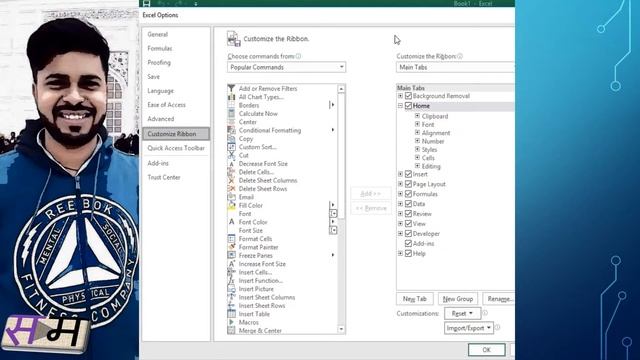The height and width of the screenshot is (360, 640).
Task: Click the Decrease Font Size icon
Action: coord(231,164)
